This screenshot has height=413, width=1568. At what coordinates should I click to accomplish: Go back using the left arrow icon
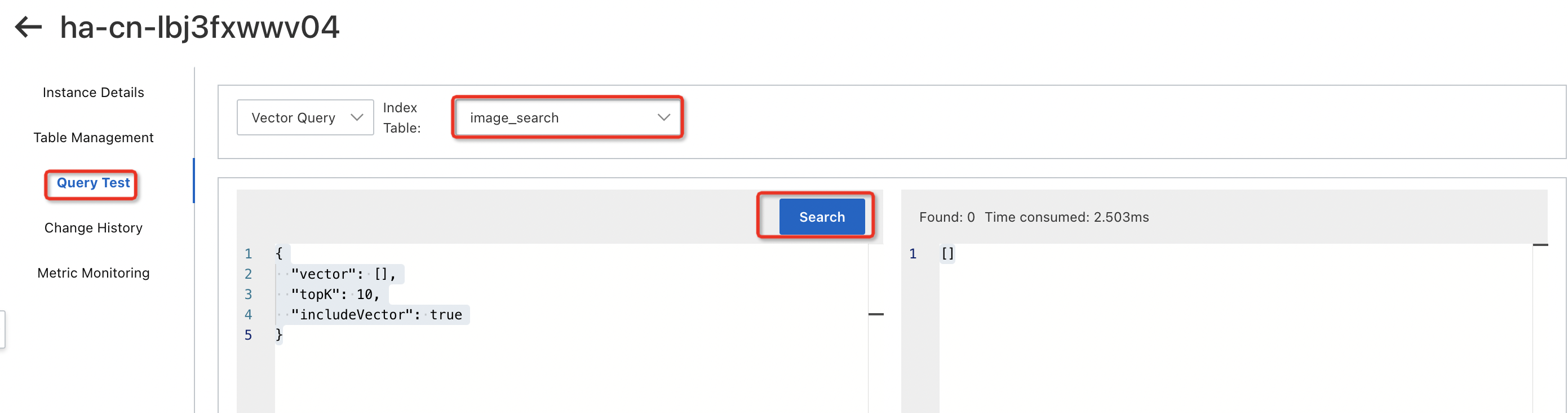[28, 27]
